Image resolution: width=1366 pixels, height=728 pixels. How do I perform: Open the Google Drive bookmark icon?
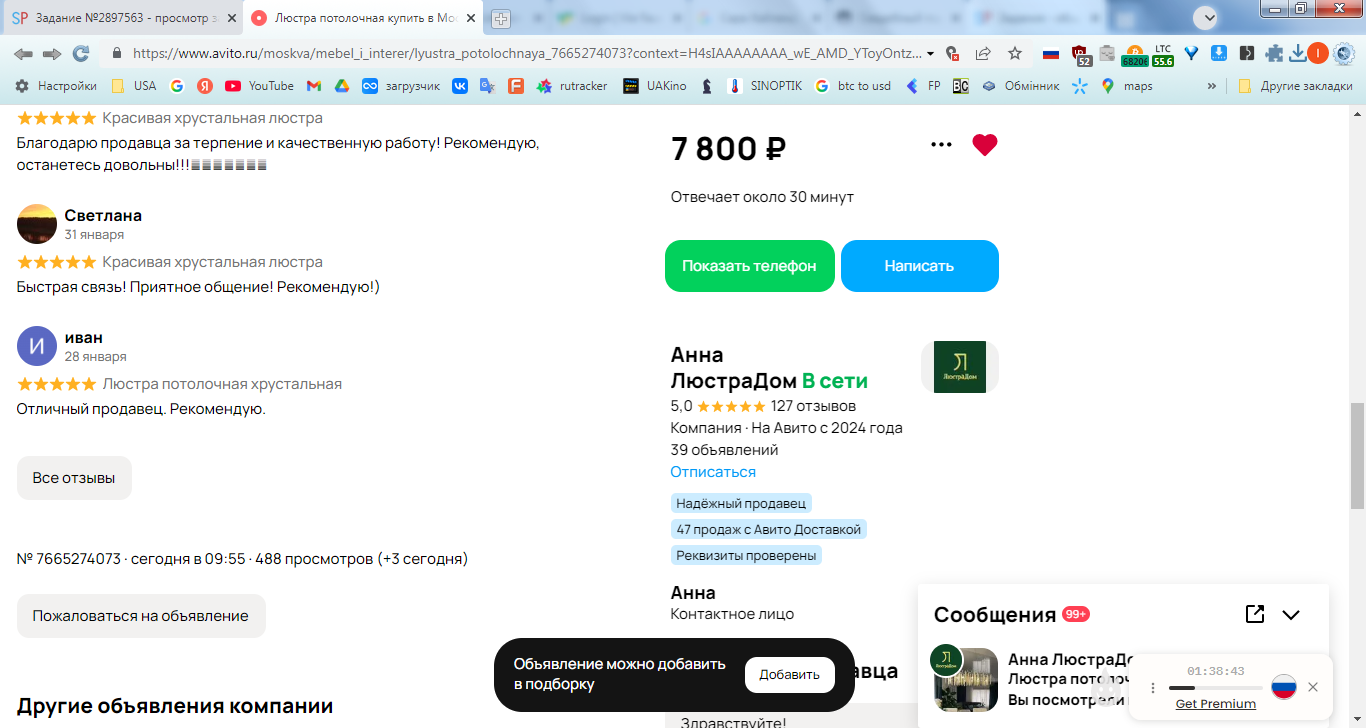pyautogui.click(x=341, y=86)
